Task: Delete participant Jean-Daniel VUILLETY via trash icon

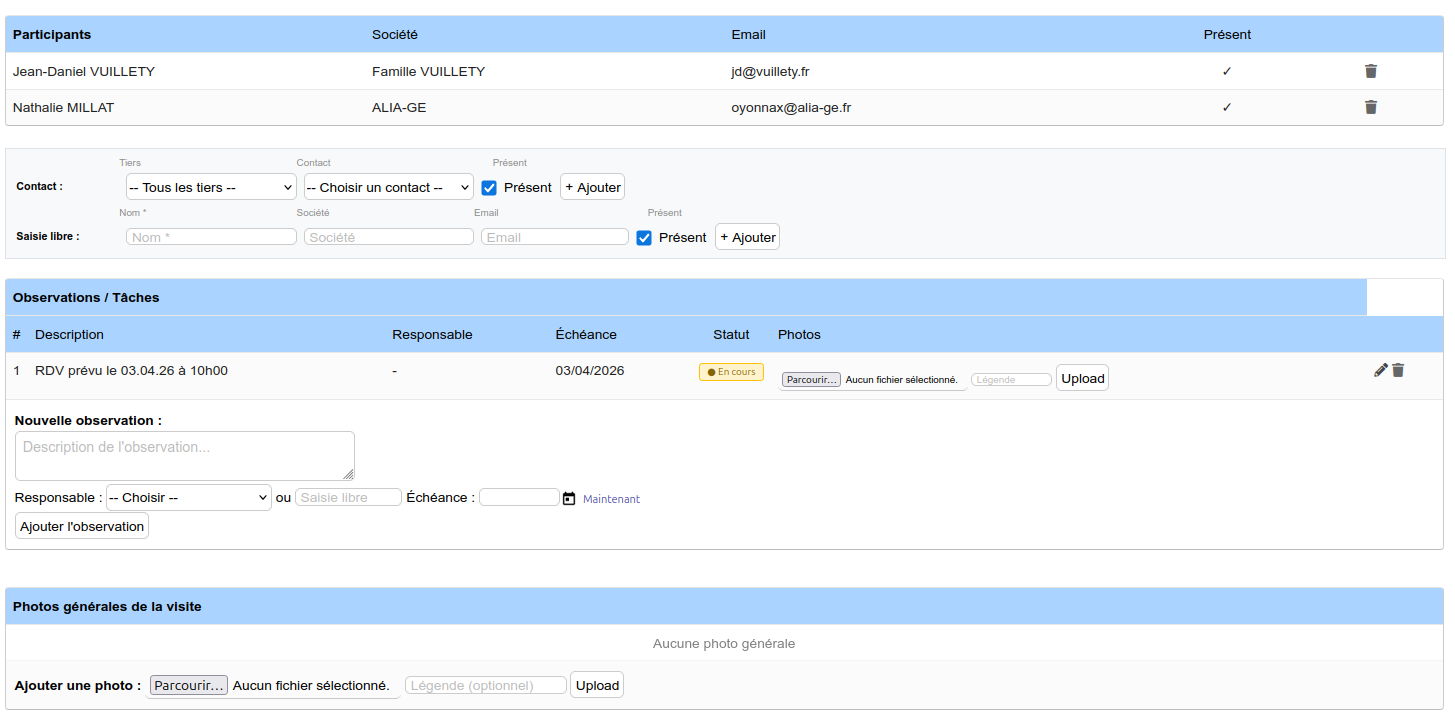Action: (x=1371, y=71)
